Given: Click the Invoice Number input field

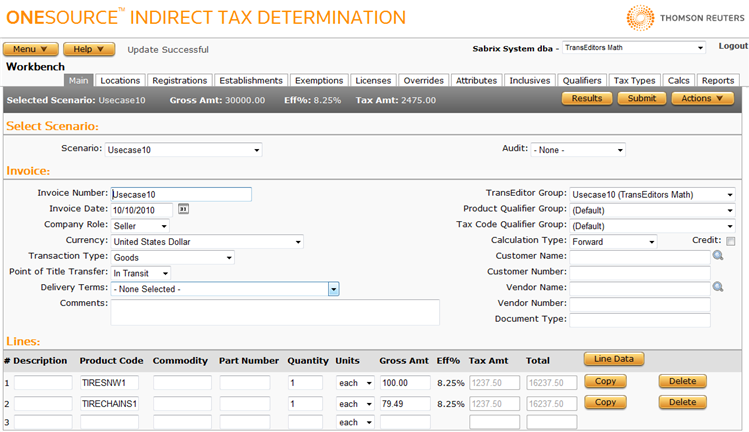Looking at the screenshot, I should pyautogui.click(x=180, y=194).
